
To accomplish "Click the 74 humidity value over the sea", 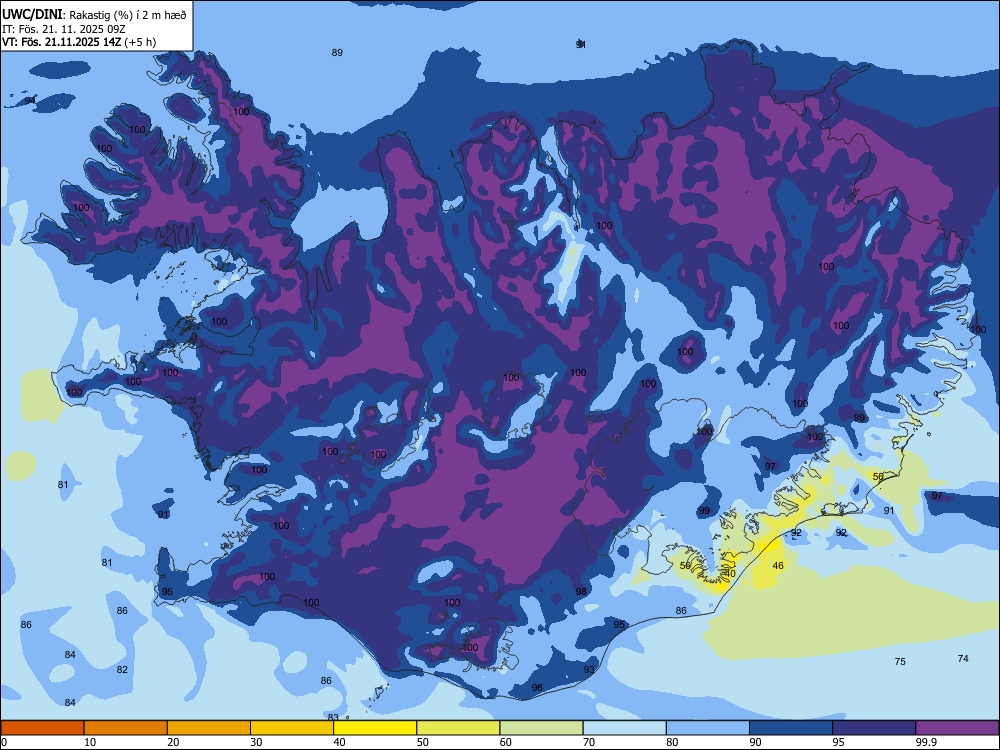I will coord(963,659).
